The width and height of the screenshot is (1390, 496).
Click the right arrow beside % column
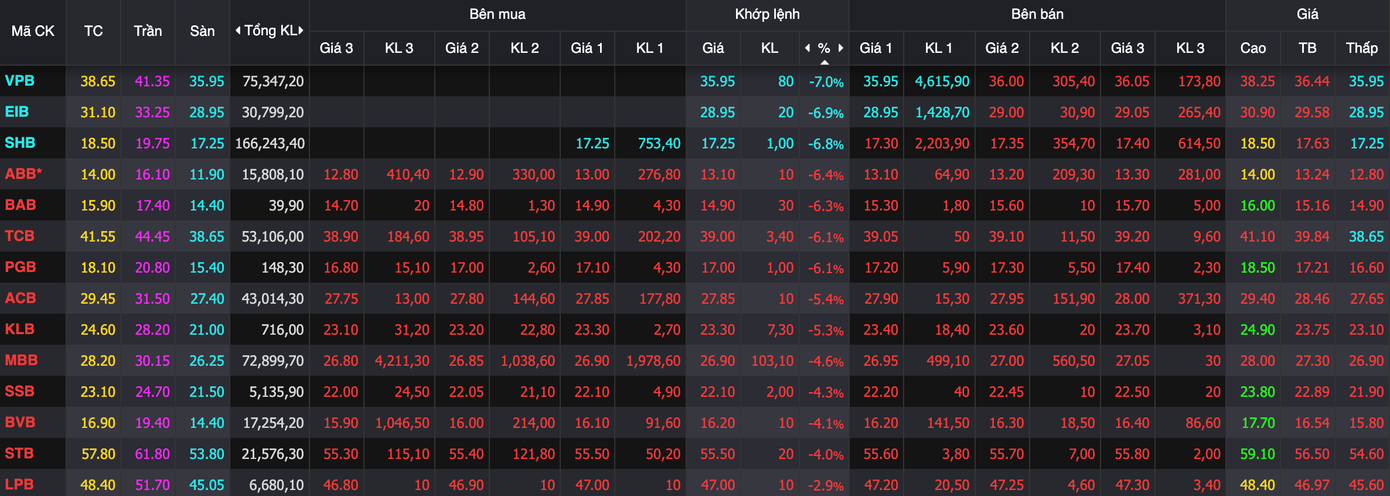click(841, 48)
